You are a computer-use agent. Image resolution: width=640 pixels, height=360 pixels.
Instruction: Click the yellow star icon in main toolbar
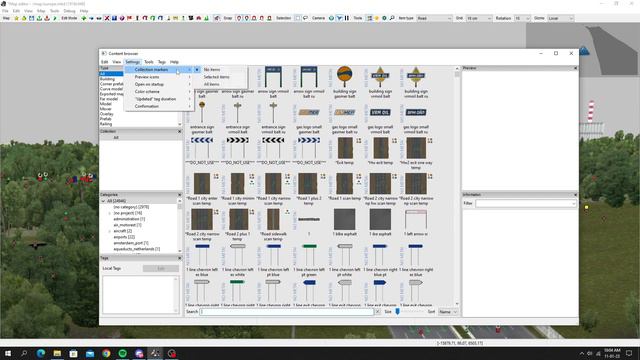tap(16, 18)
